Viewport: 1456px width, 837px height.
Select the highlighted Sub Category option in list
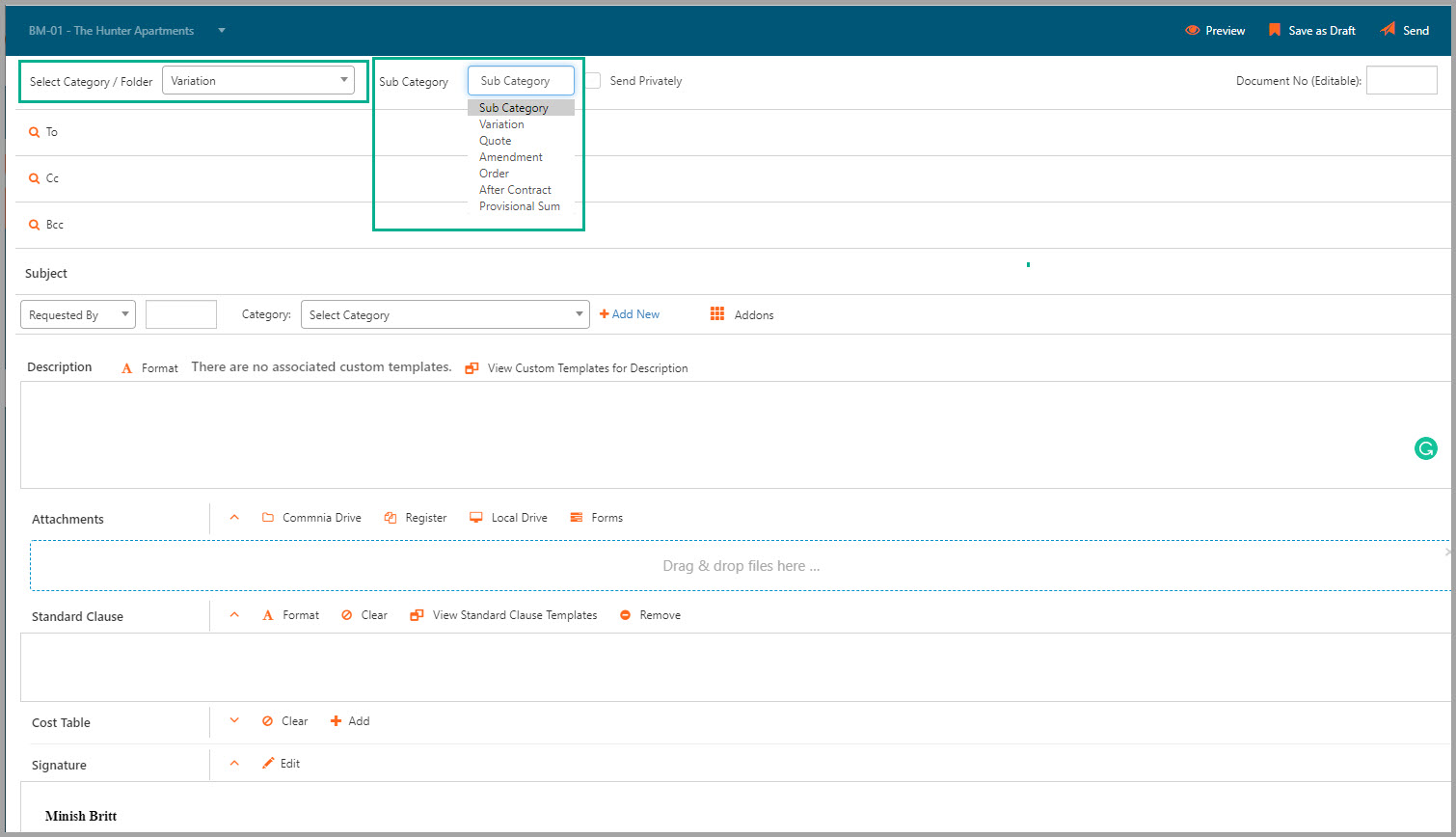[521, 108]
